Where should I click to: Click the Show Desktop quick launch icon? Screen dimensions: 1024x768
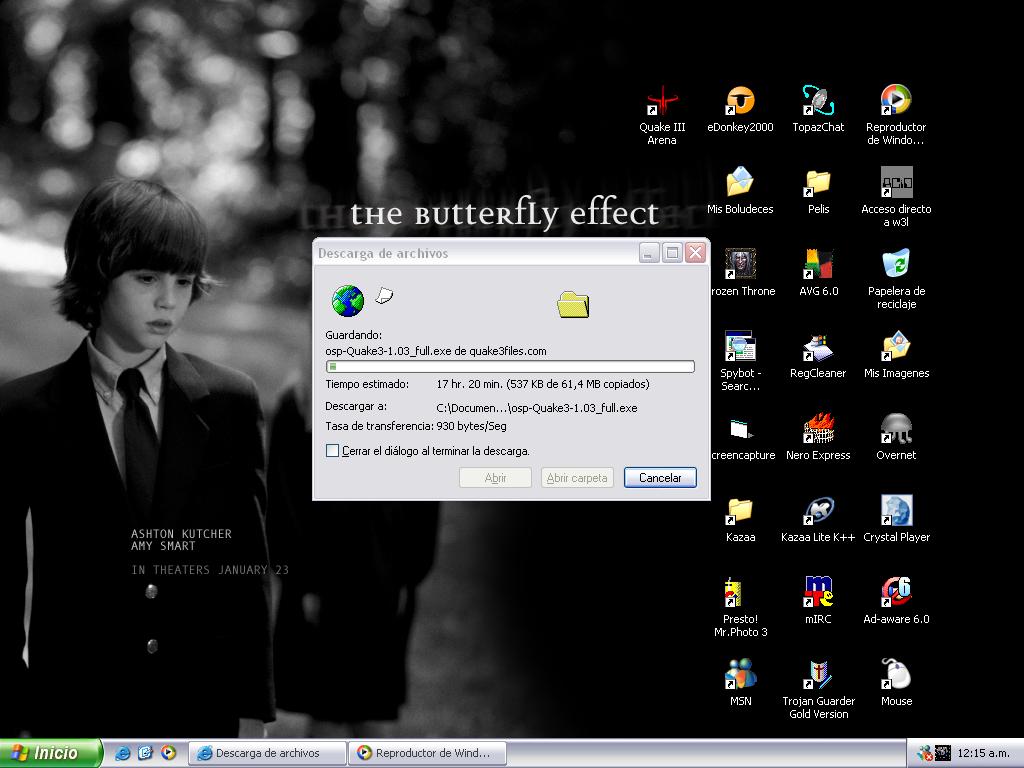click(x=145, y=753)
